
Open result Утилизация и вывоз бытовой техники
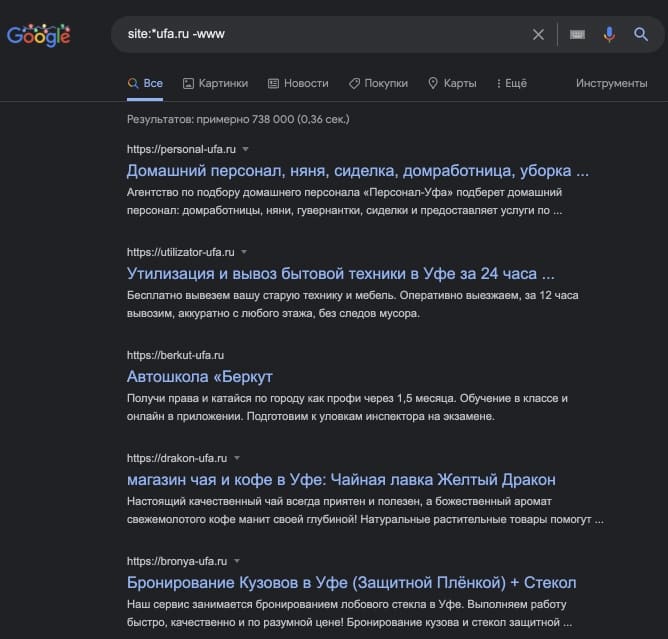341,273
